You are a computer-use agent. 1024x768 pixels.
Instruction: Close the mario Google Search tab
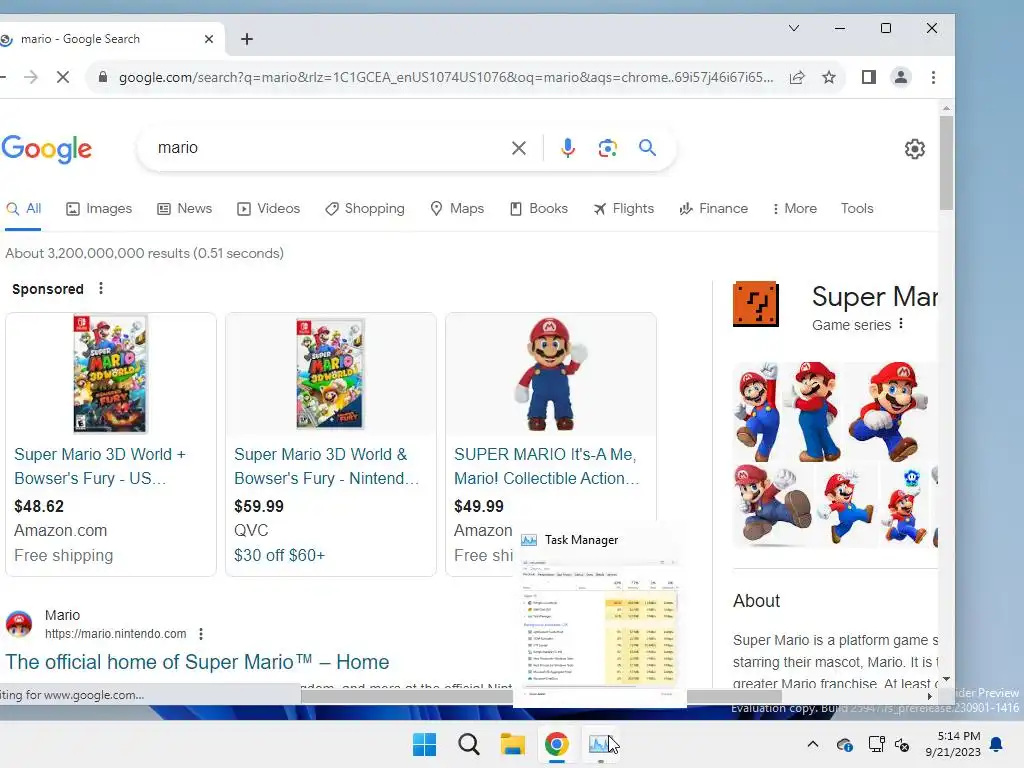209,39
